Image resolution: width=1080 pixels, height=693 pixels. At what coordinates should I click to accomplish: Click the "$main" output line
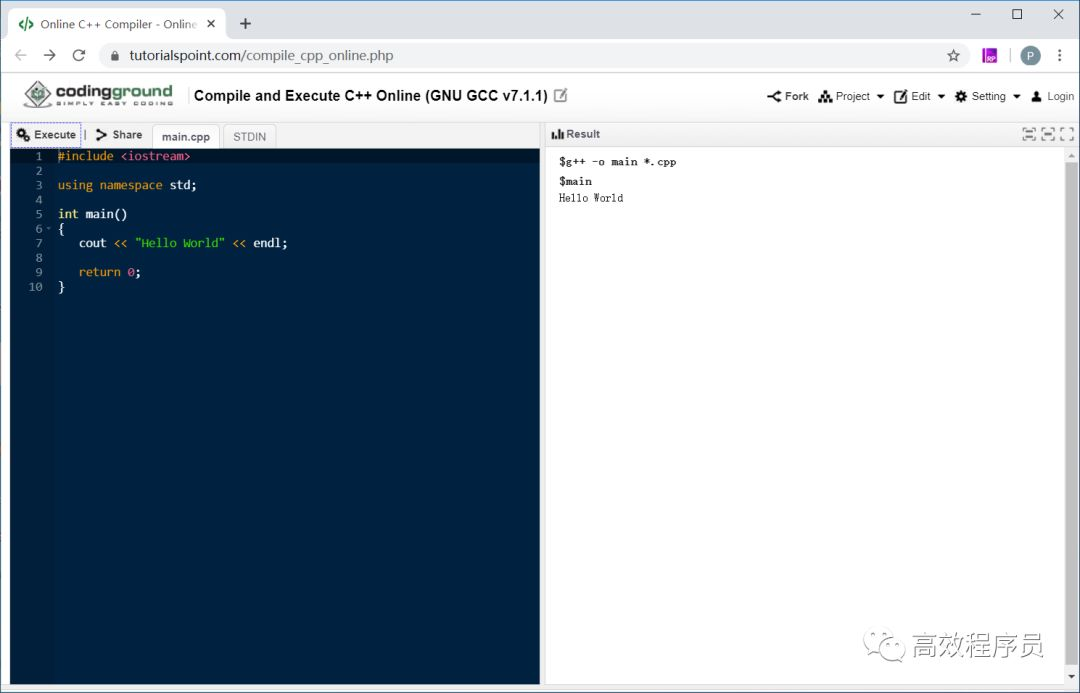(x=575, y=181)
